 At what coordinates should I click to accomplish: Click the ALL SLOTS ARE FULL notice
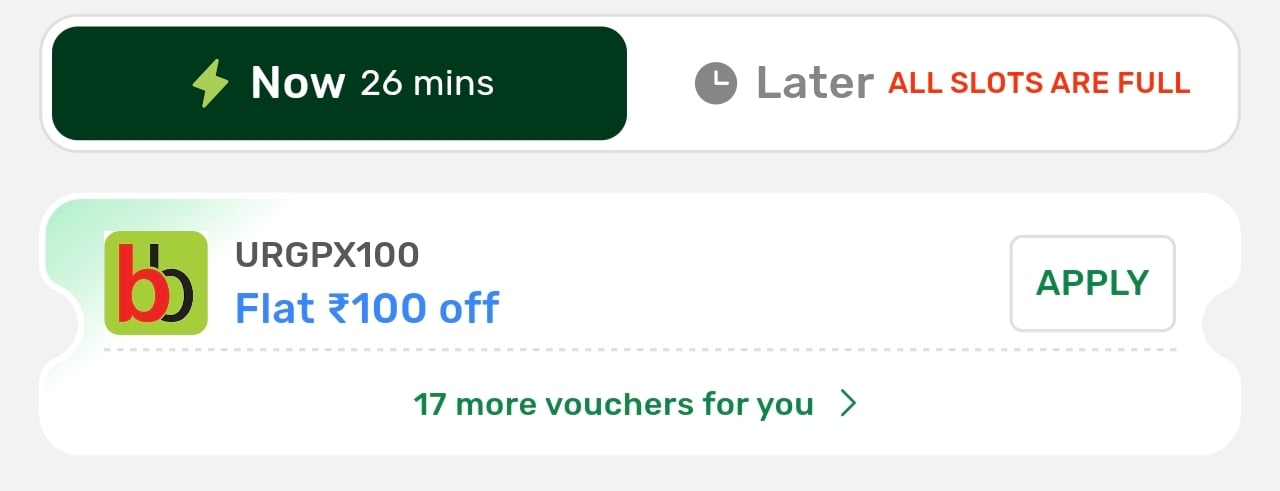coord(1039,83)
